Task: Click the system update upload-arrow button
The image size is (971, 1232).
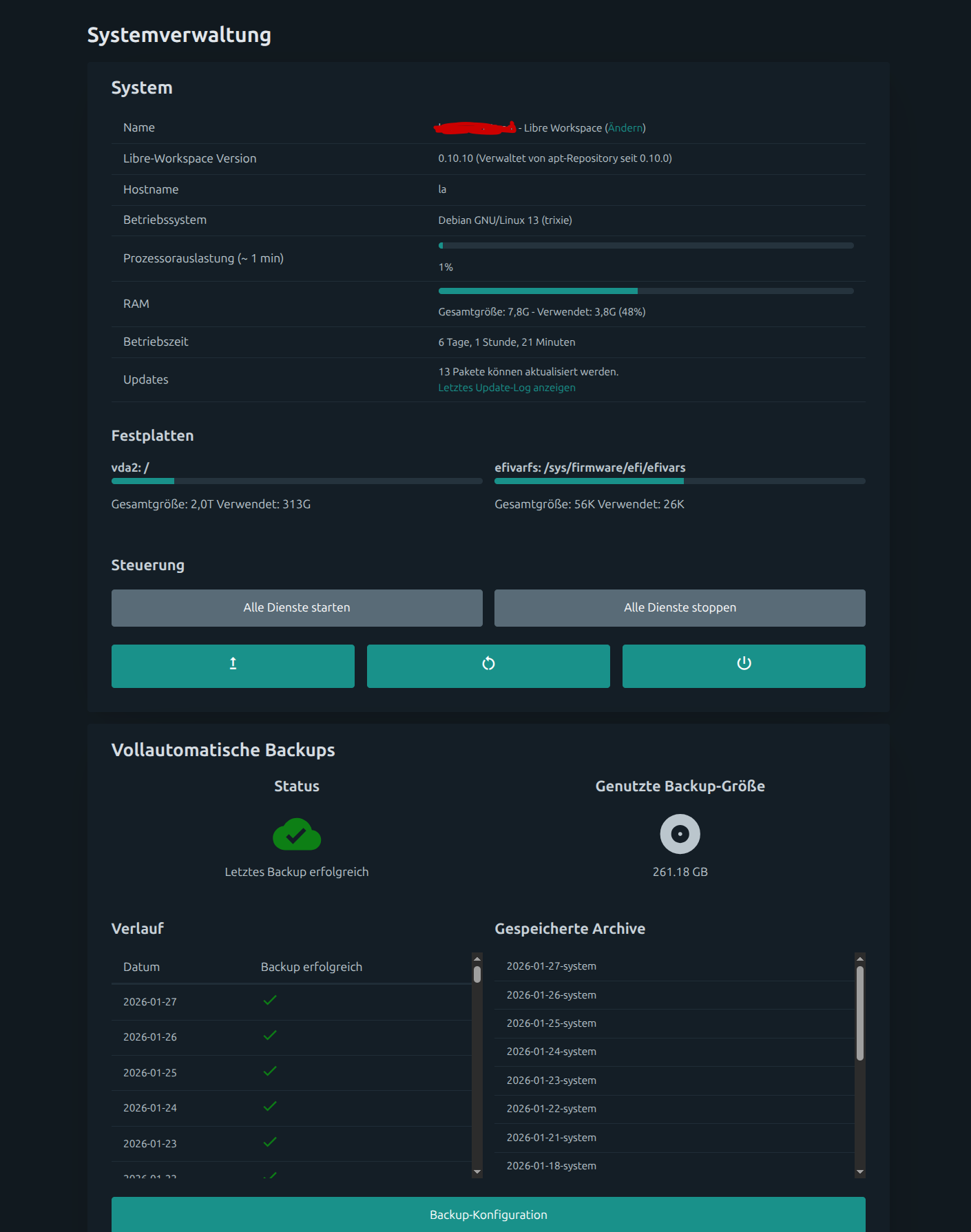Action: 233,666
